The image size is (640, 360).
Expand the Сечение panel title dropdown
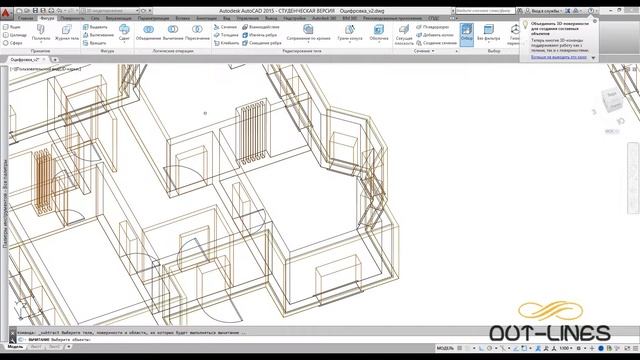click(424, 51)
